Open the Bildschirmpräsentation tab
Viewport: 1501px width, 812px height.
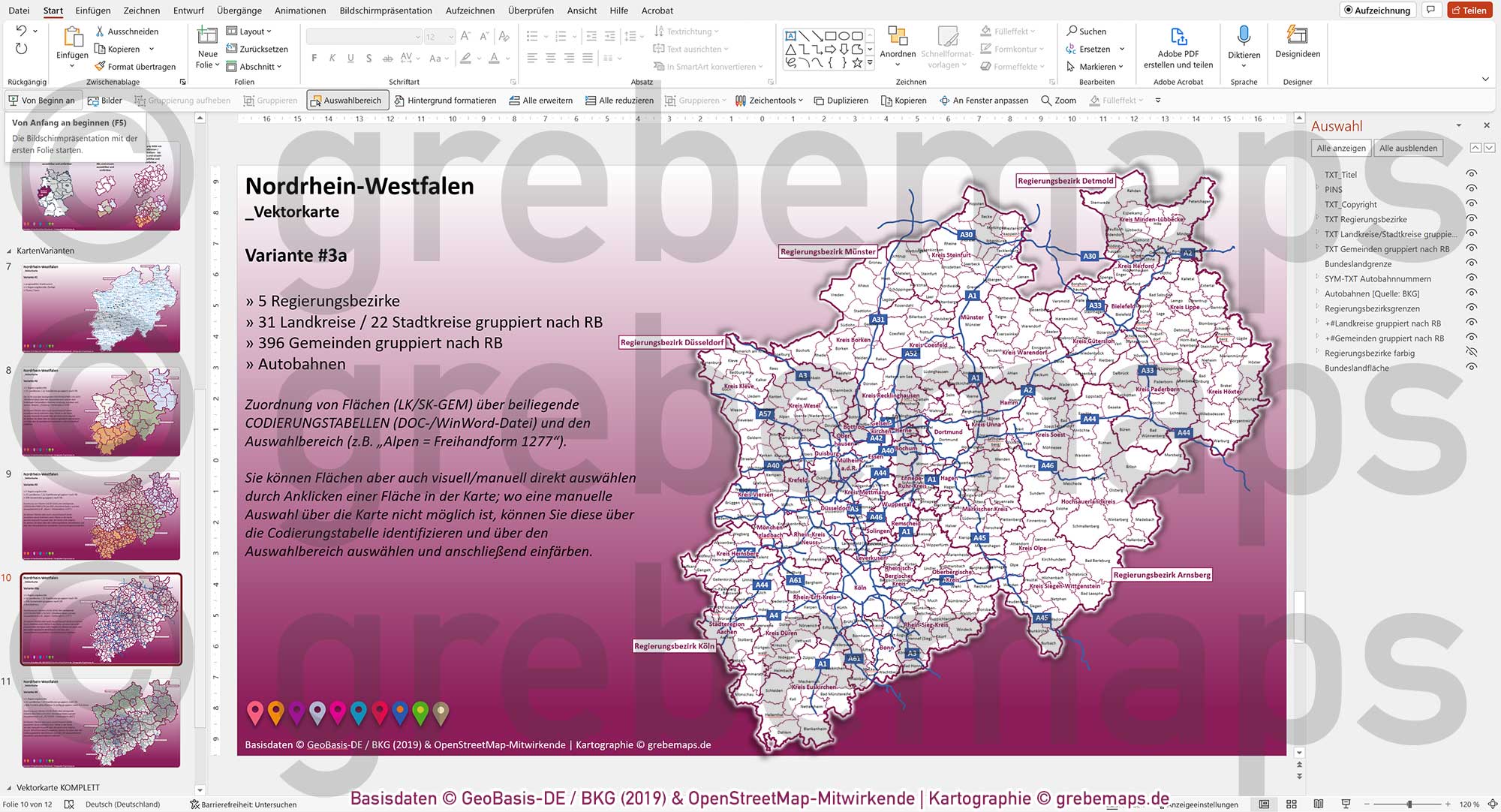coord(386,11)
